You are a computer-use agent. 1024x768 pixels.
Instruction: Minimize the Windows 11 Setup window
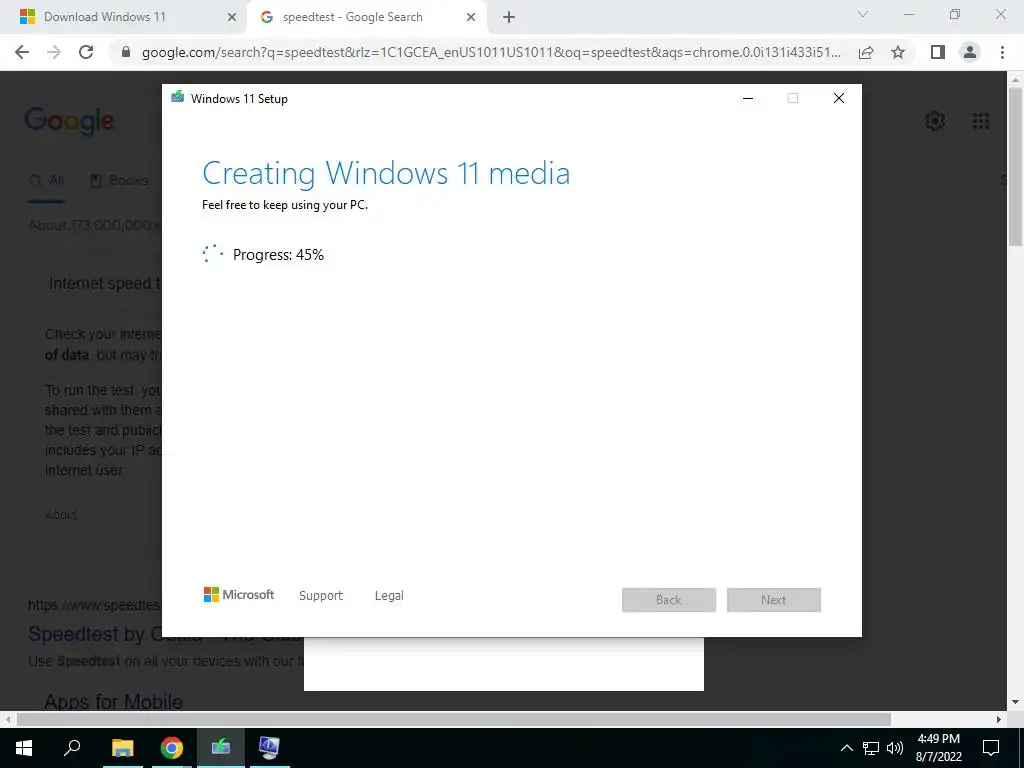point(748,98)
